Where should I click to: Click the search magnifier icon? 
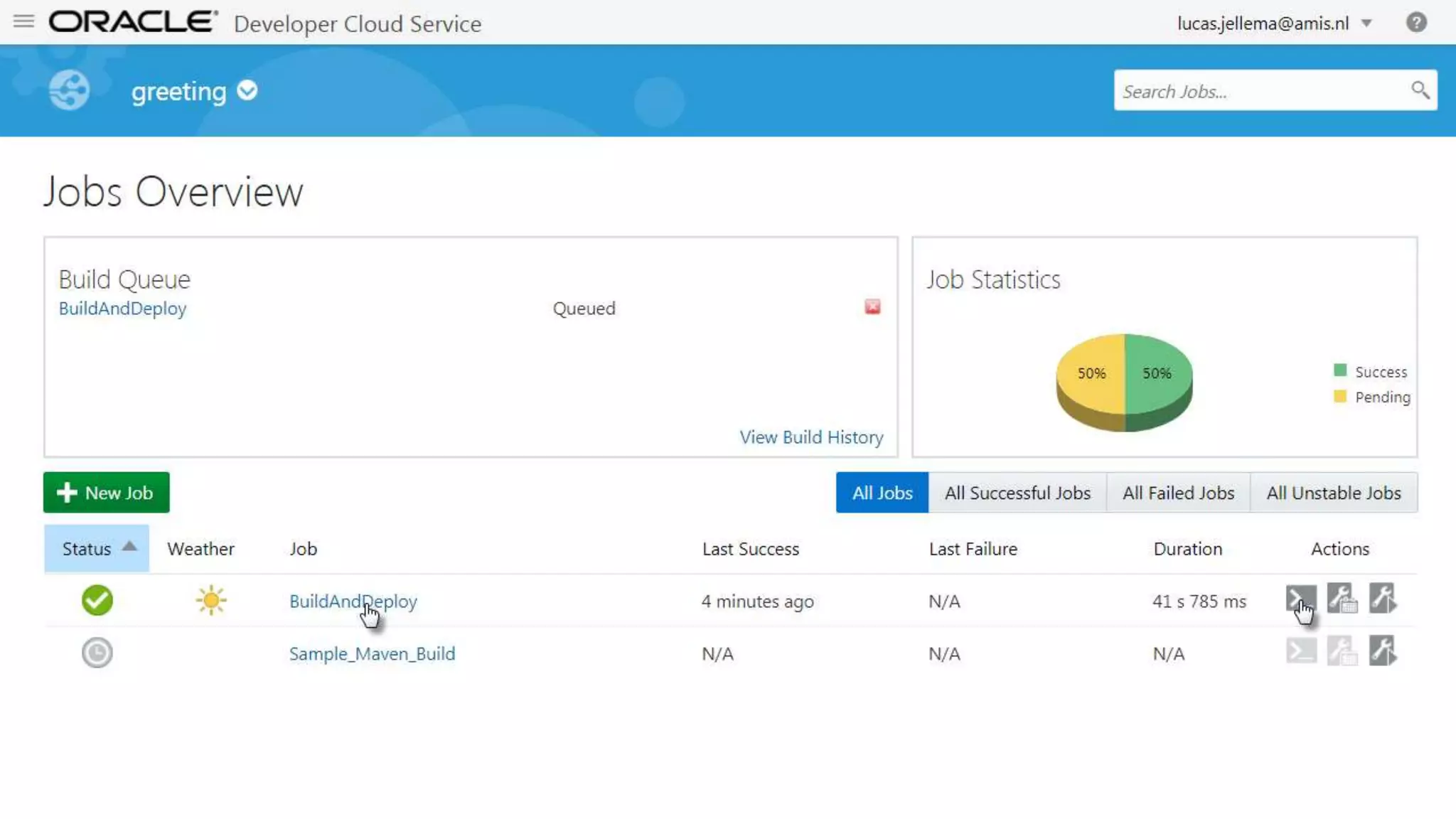pyautogui.click(x=1420, y=90)
